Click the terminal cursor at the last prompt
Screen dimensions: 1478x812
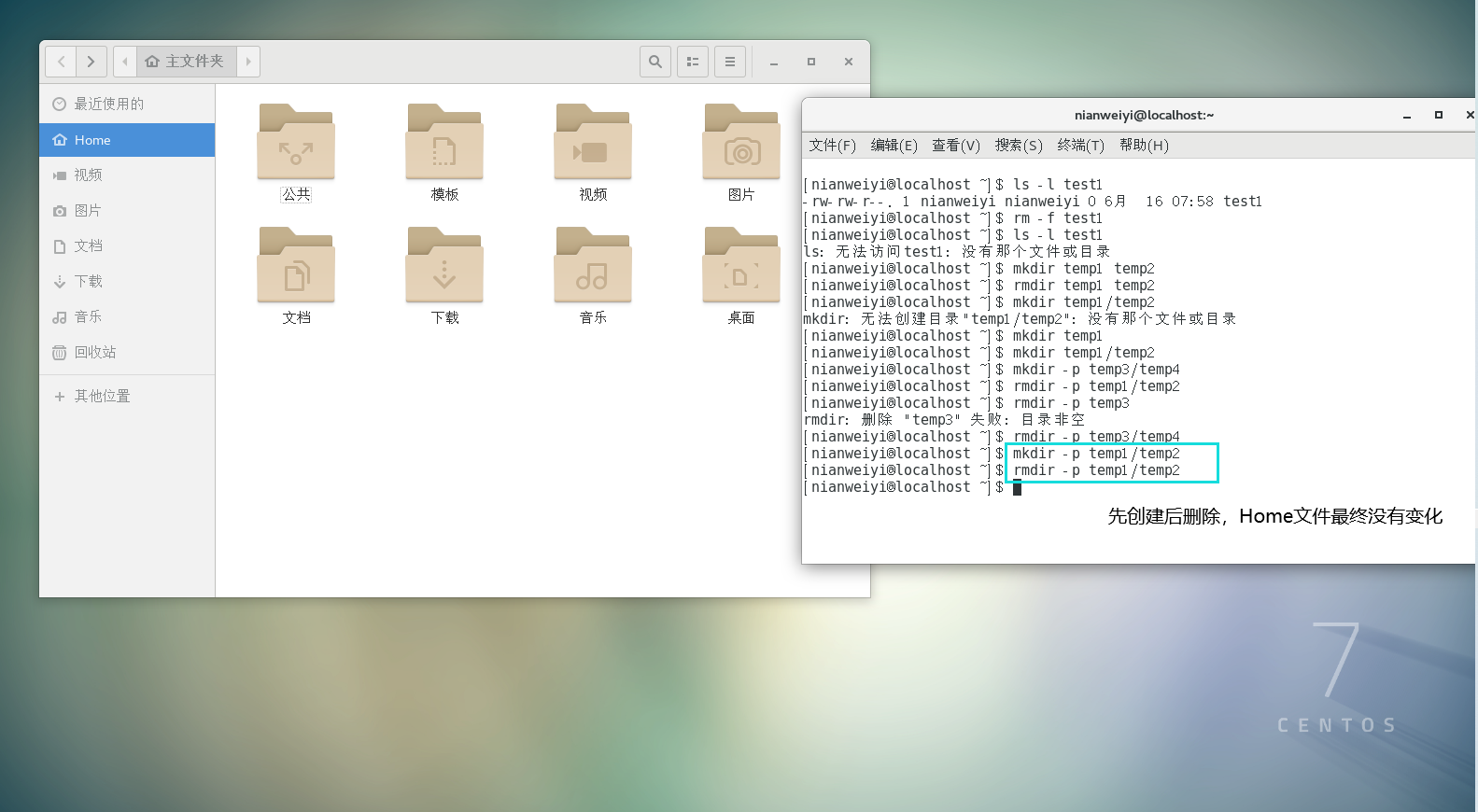click(x=1017, y=487)
